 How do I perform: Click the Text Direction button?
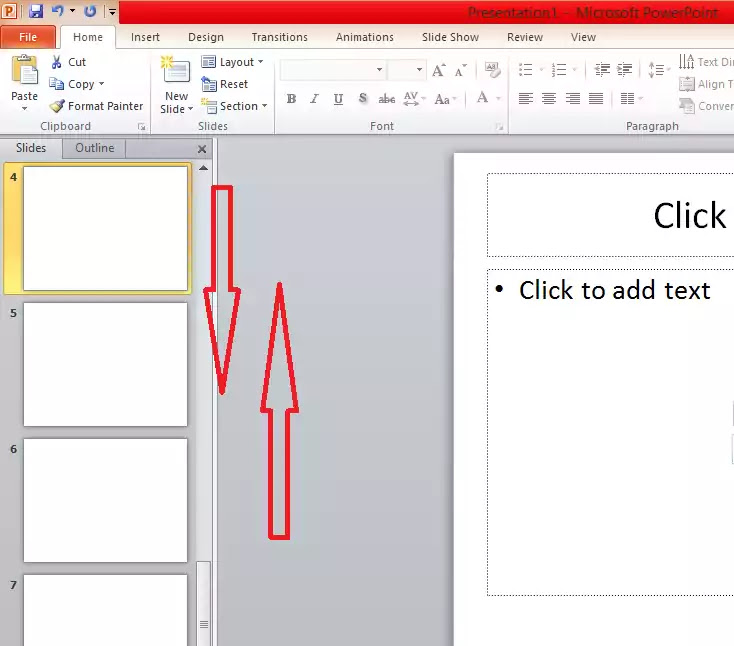click(x=705, y=62)
